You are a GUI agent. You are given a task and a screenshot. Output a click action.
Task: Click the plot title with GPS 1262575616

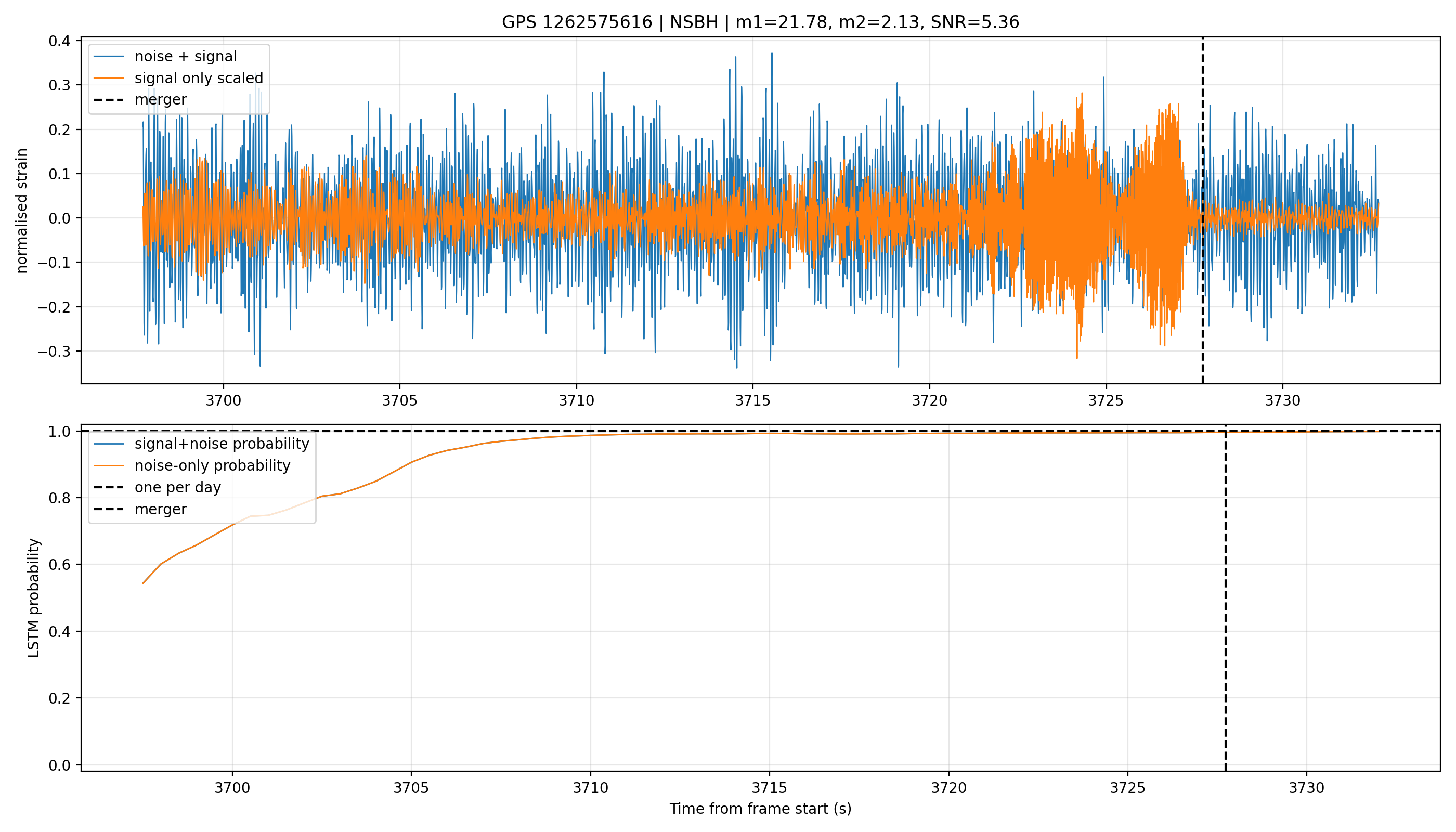point(760,22)
